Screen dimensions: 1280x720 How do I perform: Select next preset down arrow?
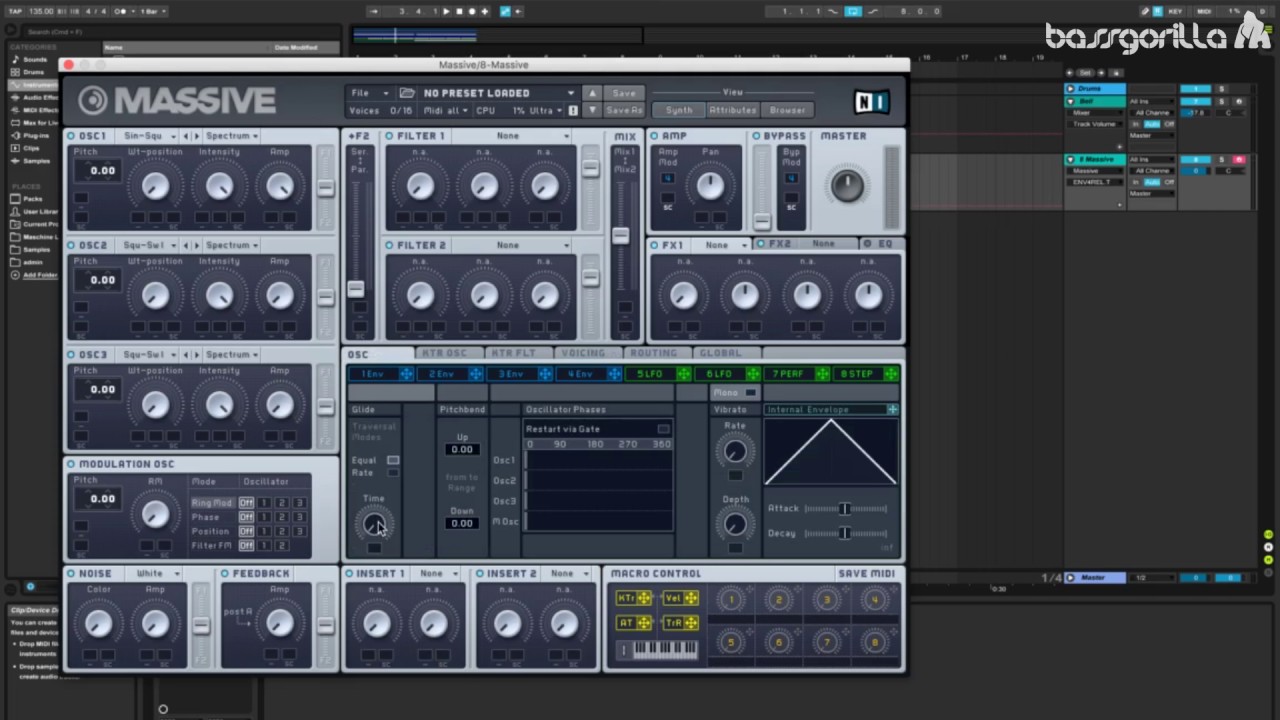click(592, 110)
